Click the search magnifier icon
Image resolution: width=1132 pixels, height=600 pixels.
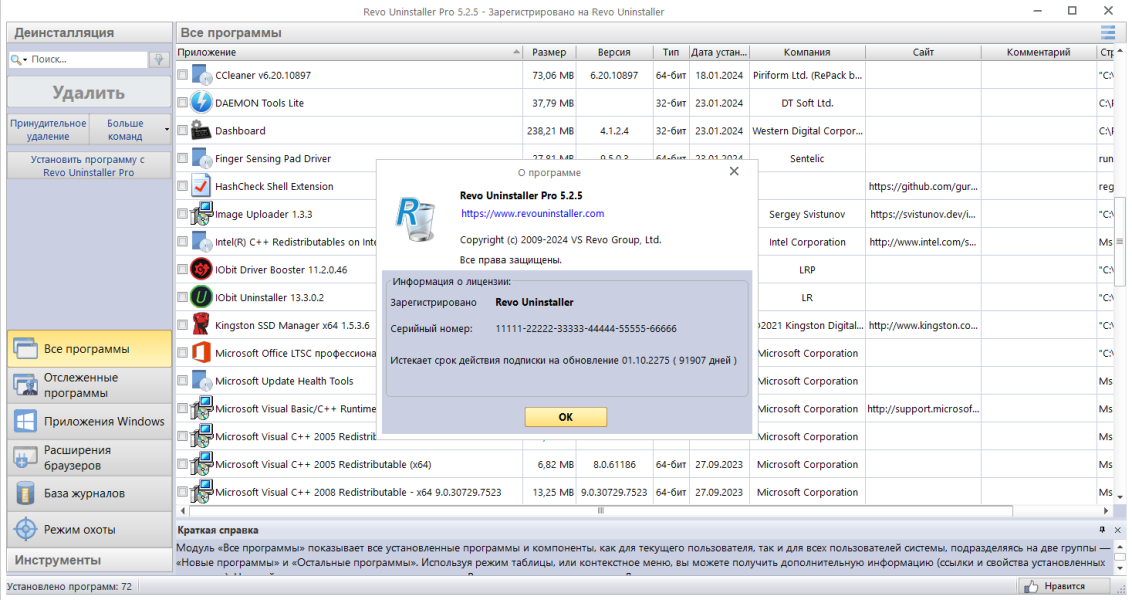click(x=16, y=59)
